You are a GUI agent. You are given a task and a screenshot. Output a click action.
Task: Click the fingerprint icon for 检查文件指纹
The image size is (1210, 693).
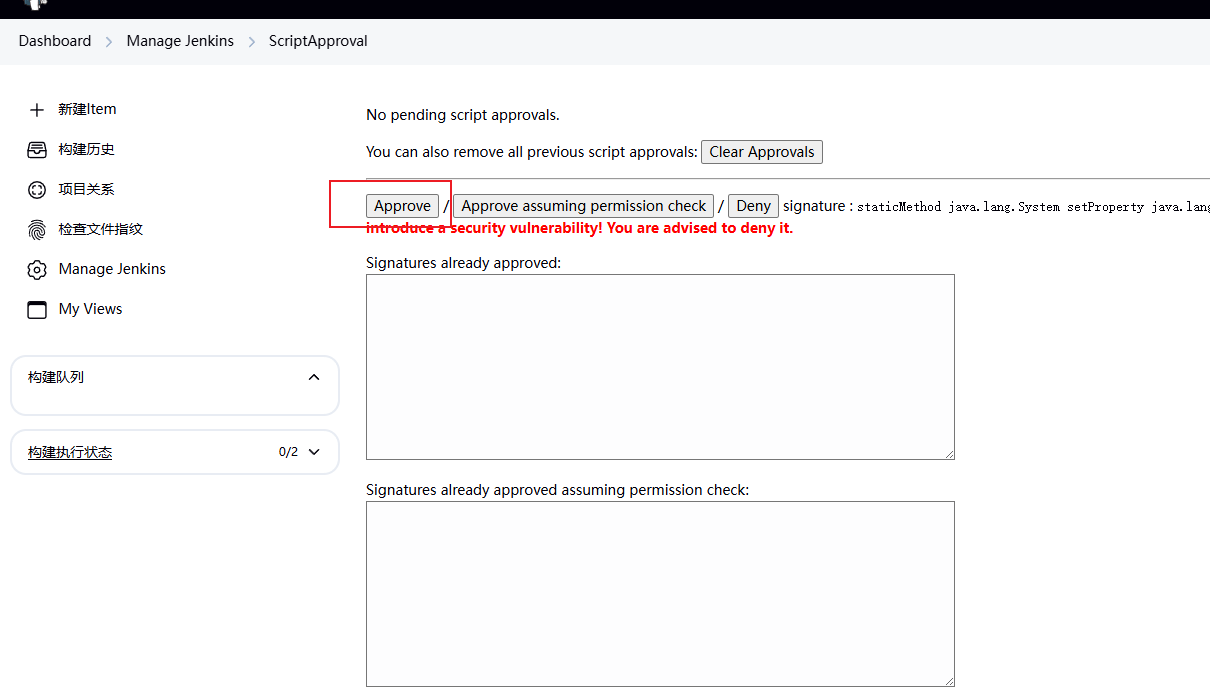[x=37, y=230]
